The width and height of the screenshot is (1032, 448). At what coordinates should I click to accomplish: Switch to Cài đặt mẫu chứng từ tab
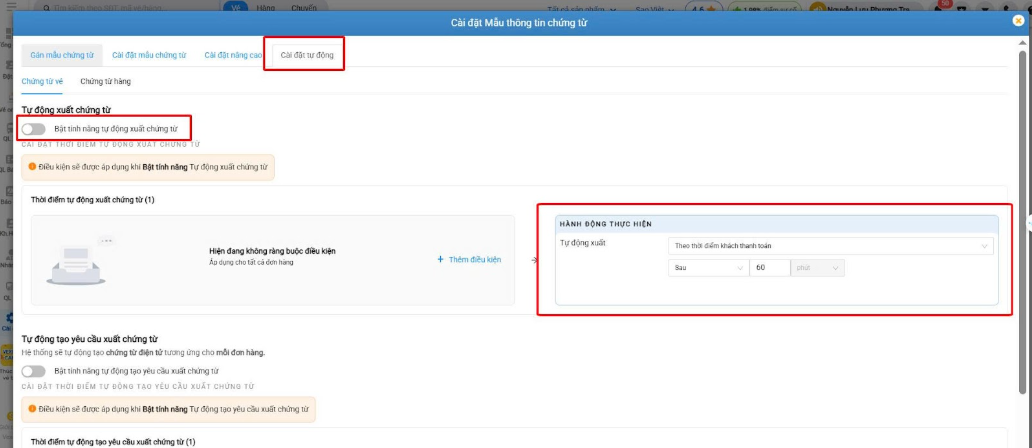click(149, 55)
